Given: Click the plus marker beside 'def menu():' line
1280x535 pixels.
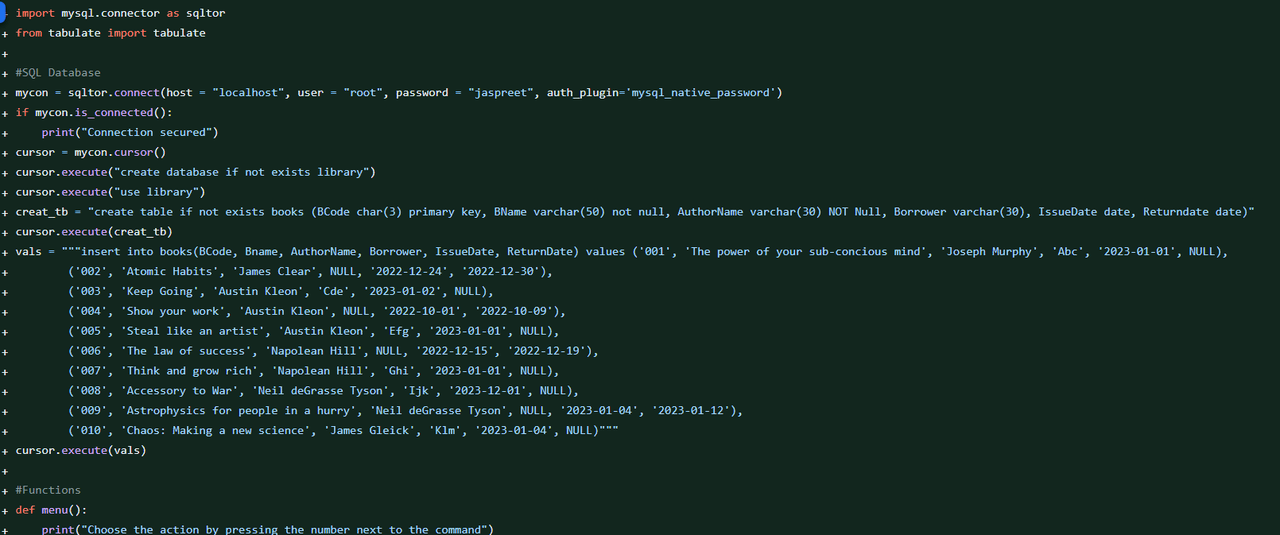Looking at the screenshot, I should point(5,510).
